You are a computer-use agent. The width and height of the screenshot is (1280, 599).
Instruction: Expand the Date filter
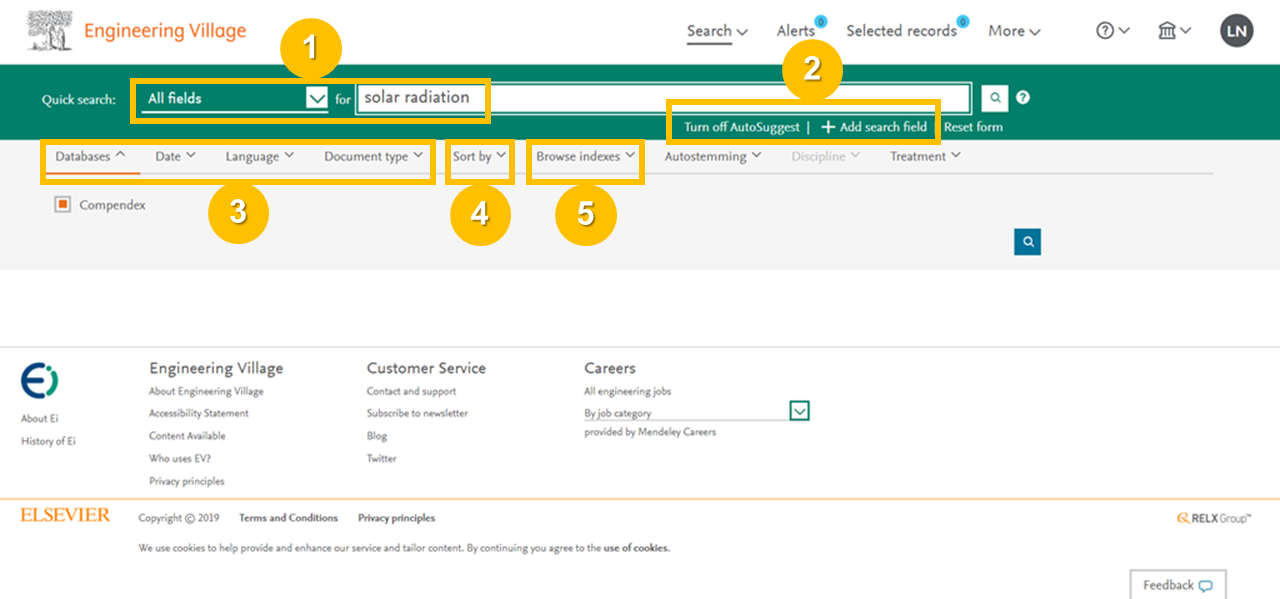coord(176,156)
